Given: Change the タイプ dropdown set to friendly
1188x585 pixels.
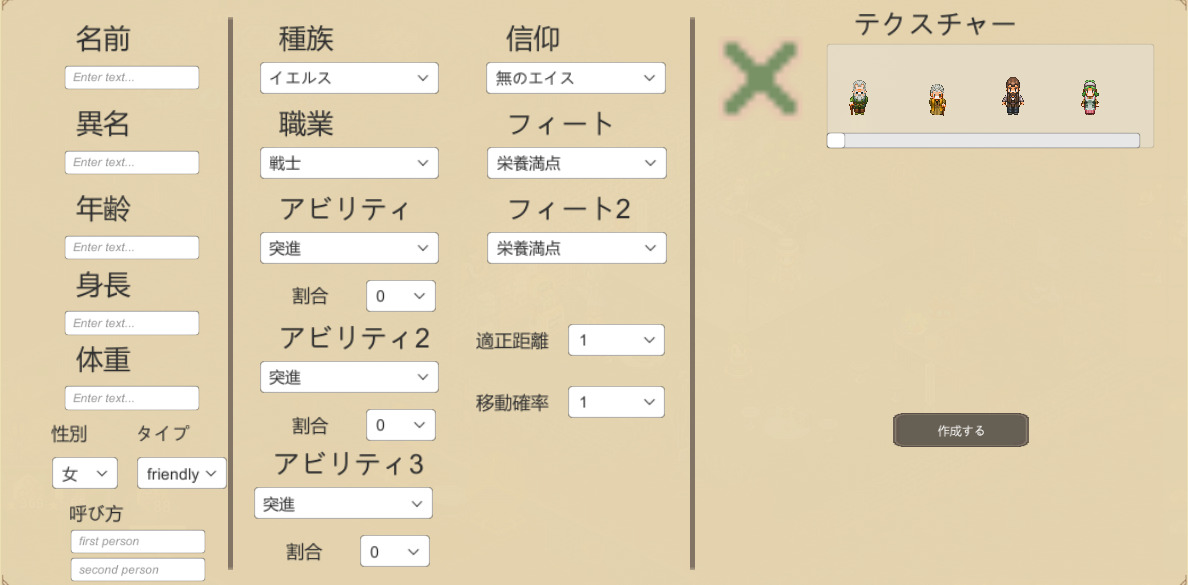Looking at the screenshot, I should [182, 474].
